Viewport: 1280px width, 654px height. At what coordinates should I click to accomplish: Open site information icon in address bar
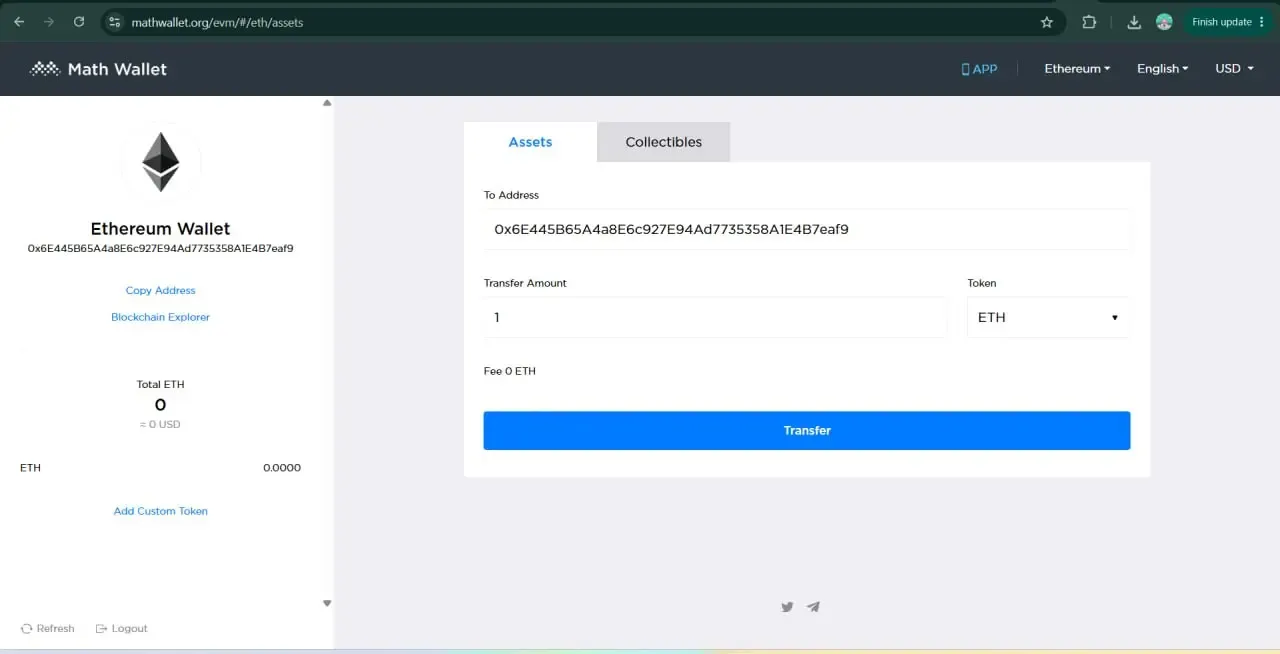click(x=114, y=22)
